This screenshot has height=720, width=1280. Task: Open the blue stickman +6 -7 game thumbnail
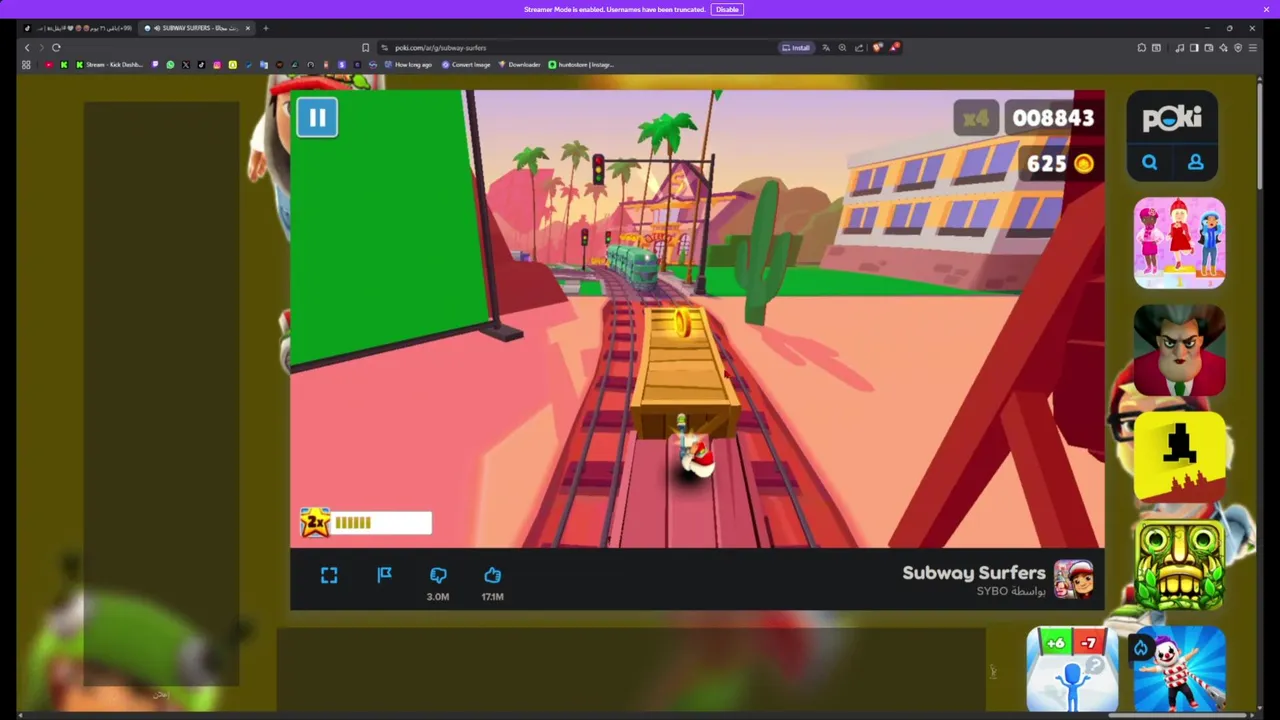[1072, 670]
